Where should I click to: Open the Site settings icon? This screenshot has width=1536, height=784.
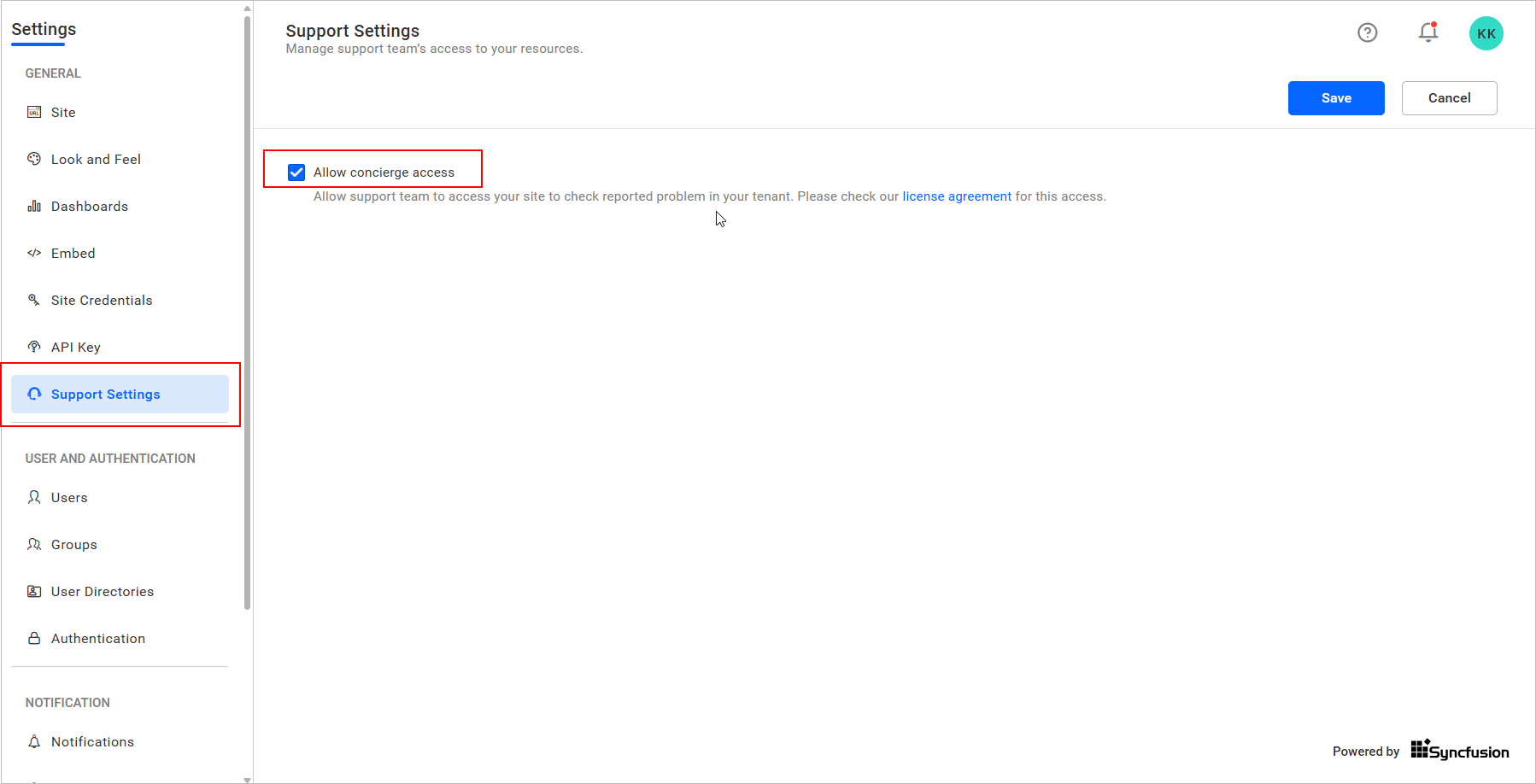(33, 112)
